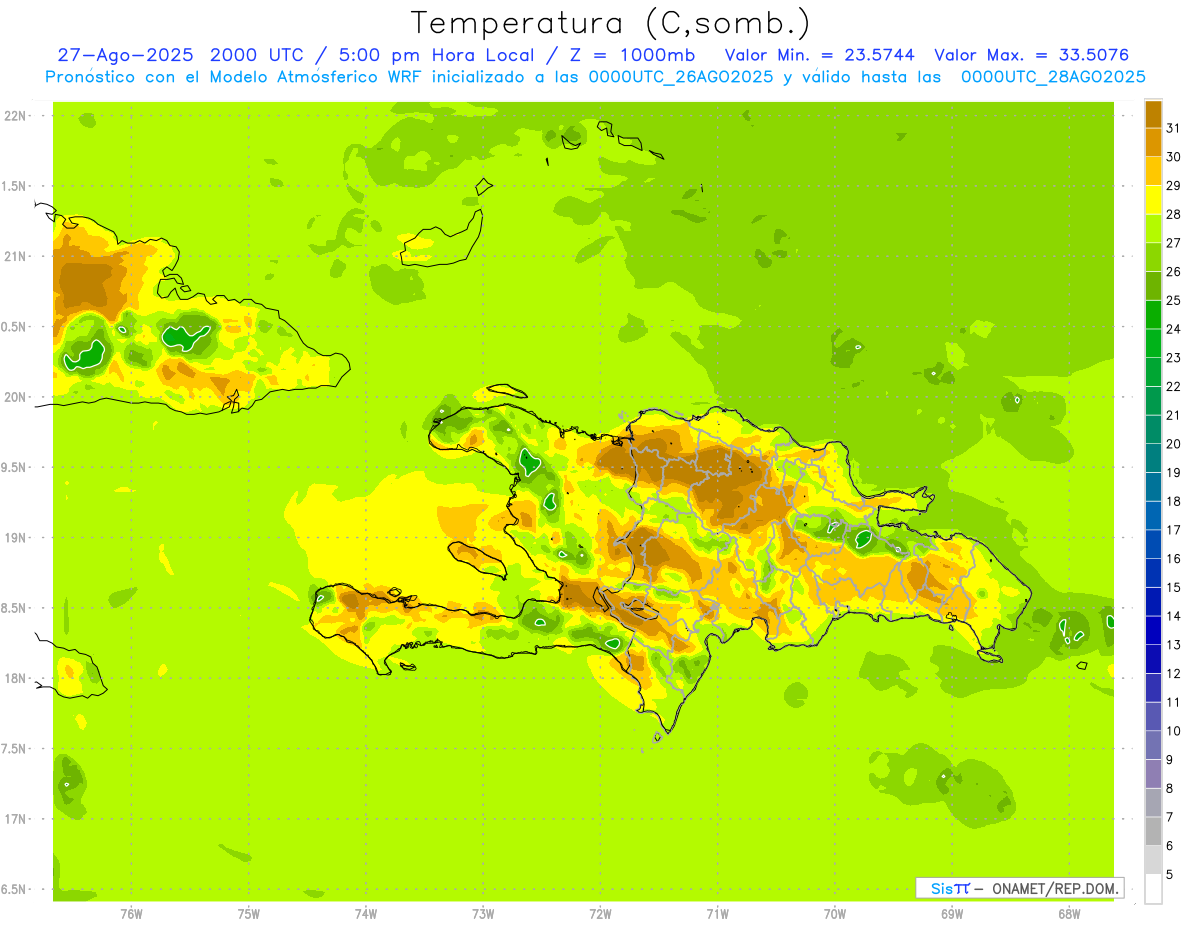Image resolution: width=1200 pixels, height=927 pixels.
Task: Click the dark brown legend segment above 31
Action: (x=1153, y=113)
